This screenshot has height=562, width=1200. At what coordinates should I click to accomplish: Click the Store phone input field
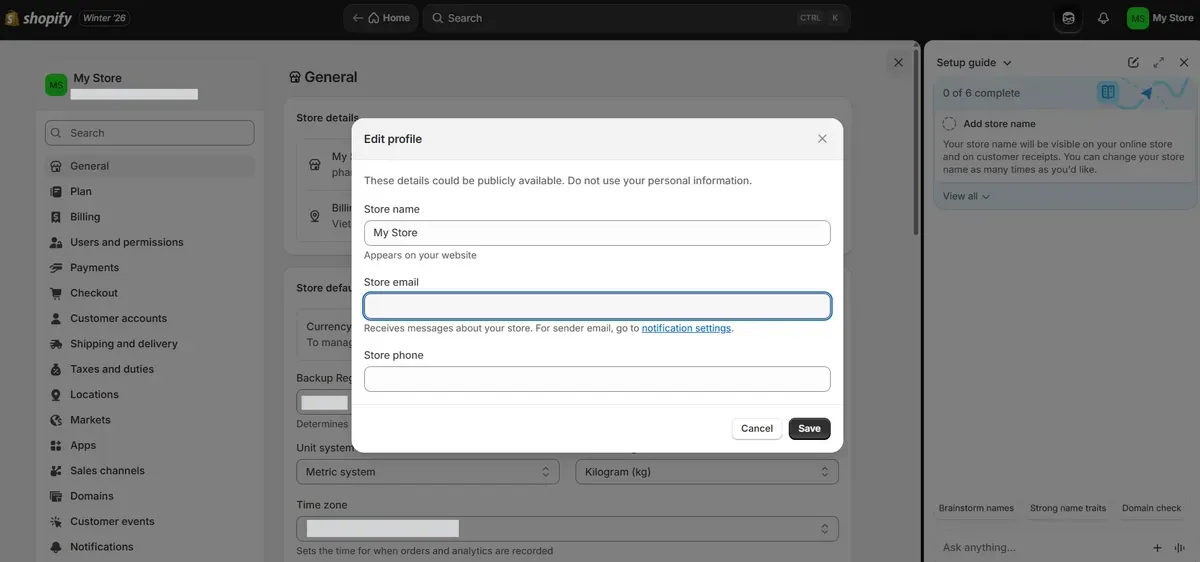(x=597, y=379)
